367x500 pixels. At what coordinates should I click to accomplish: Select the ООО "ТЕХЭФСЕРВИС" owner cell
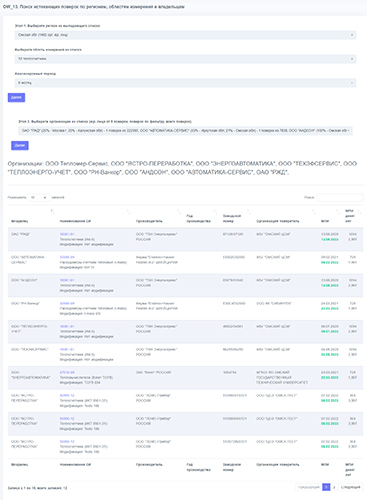point(30,349)
